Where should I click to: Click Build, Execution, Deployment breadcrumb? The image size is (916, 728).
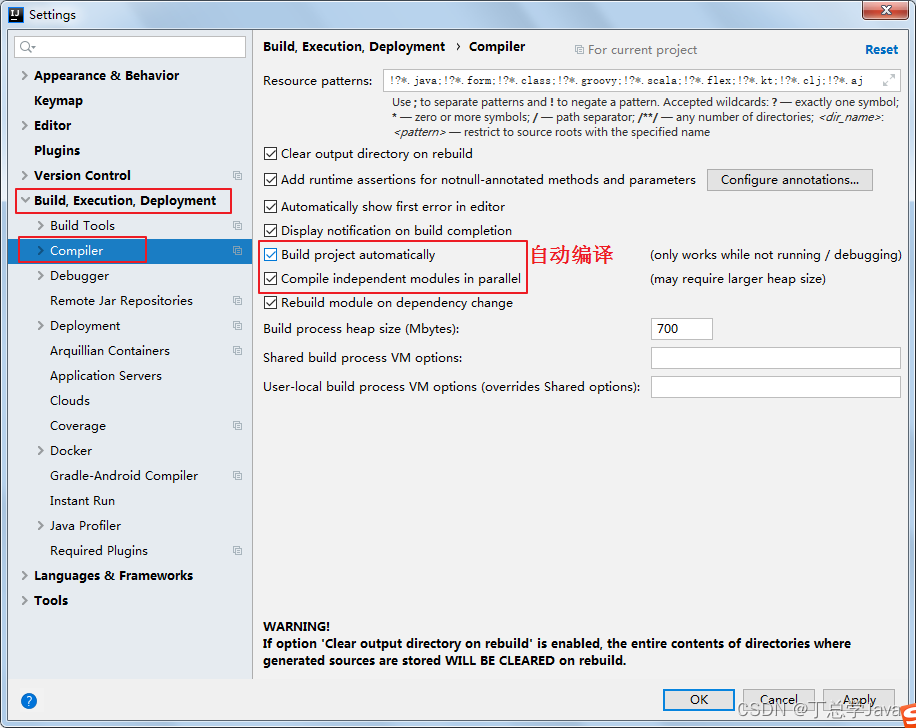tap(353, 47)
